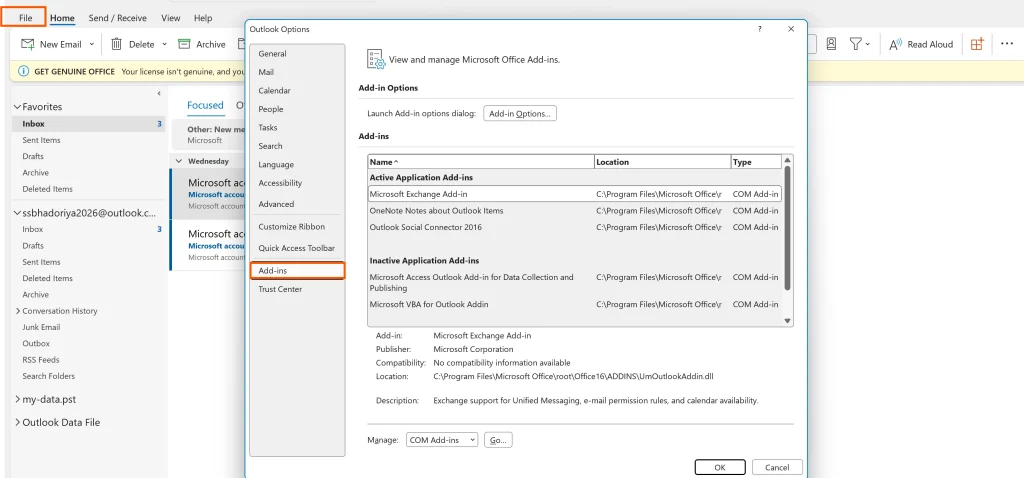Open the File menu
Screen dimensions: 1024x478
point(24,18)
